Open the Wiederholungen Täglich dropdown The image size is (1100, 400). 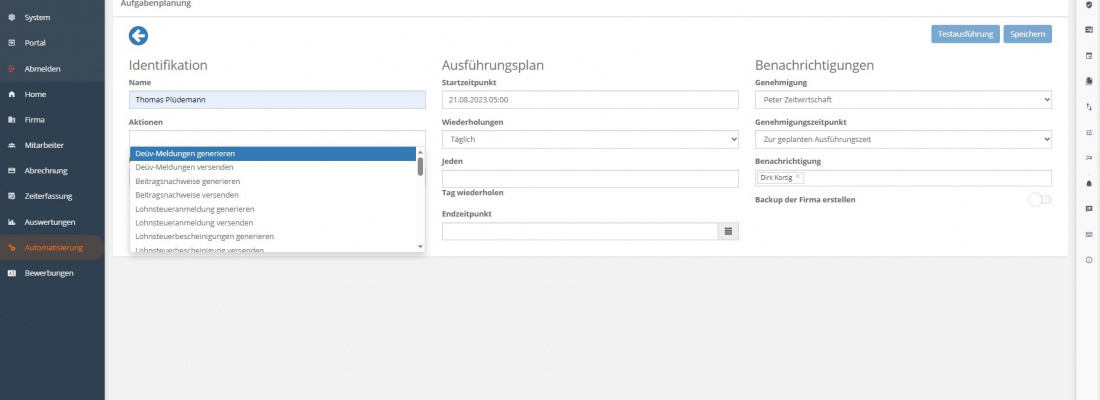click(x=590, y=139)
